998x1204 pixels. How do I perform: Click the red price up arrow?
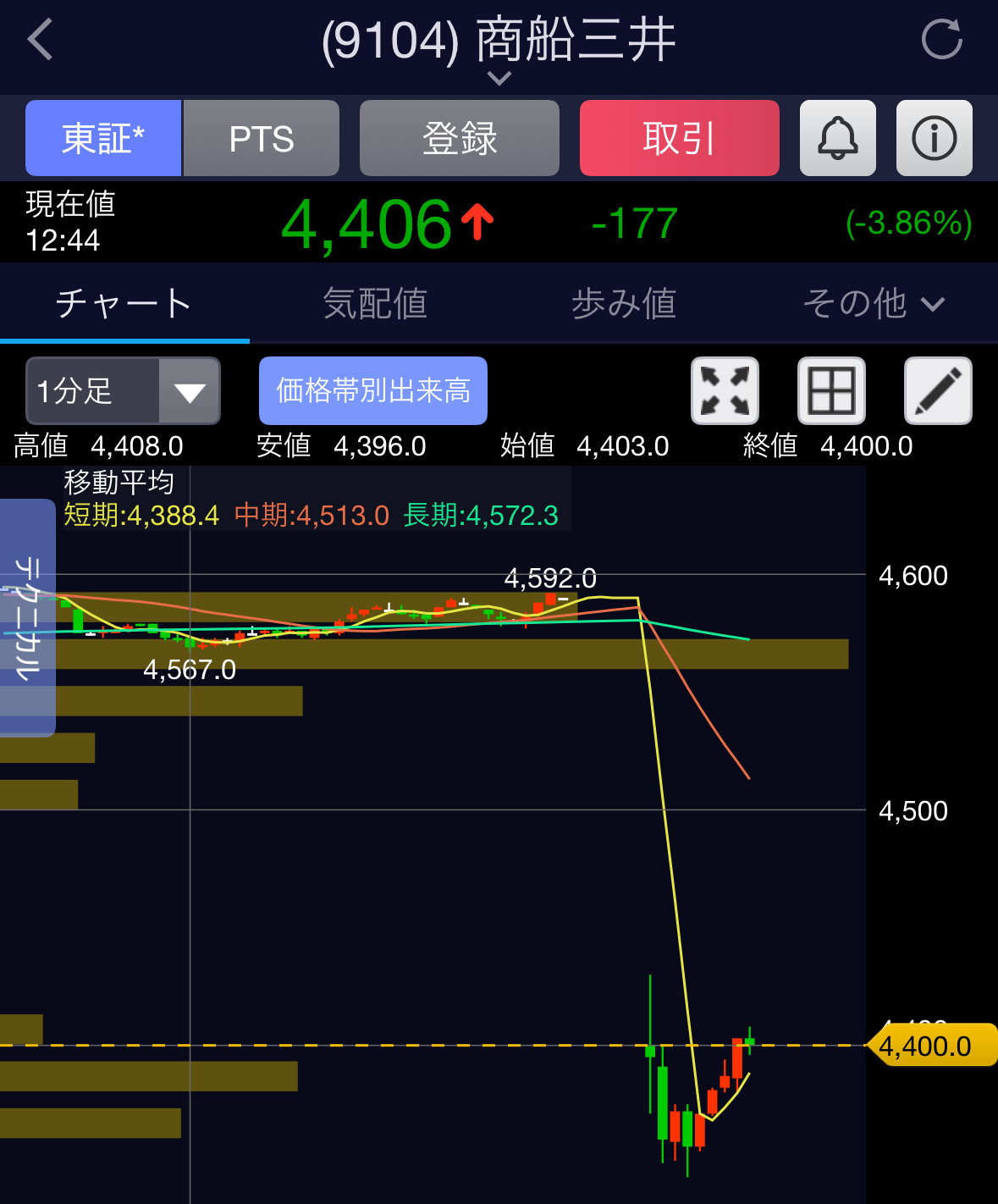click(x=477, y=223)
